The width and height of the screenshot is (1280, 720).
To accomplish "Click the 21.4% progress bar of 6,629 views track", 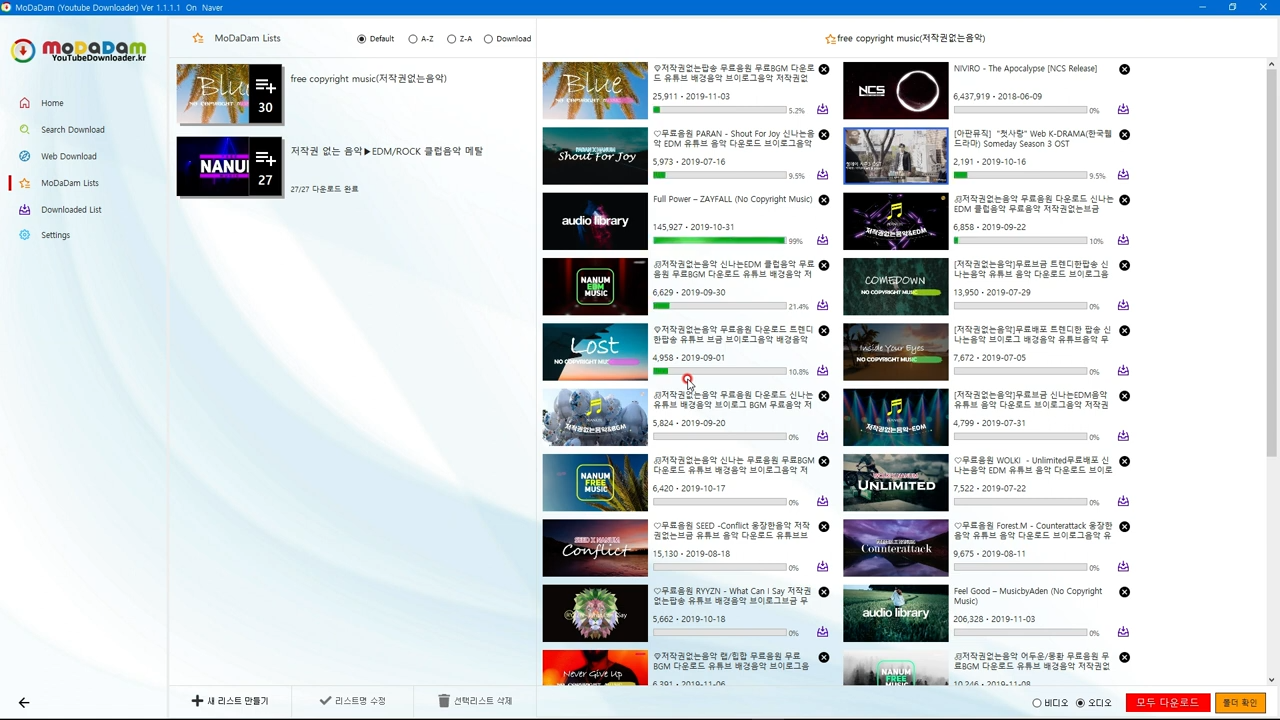I will [719, 306].
